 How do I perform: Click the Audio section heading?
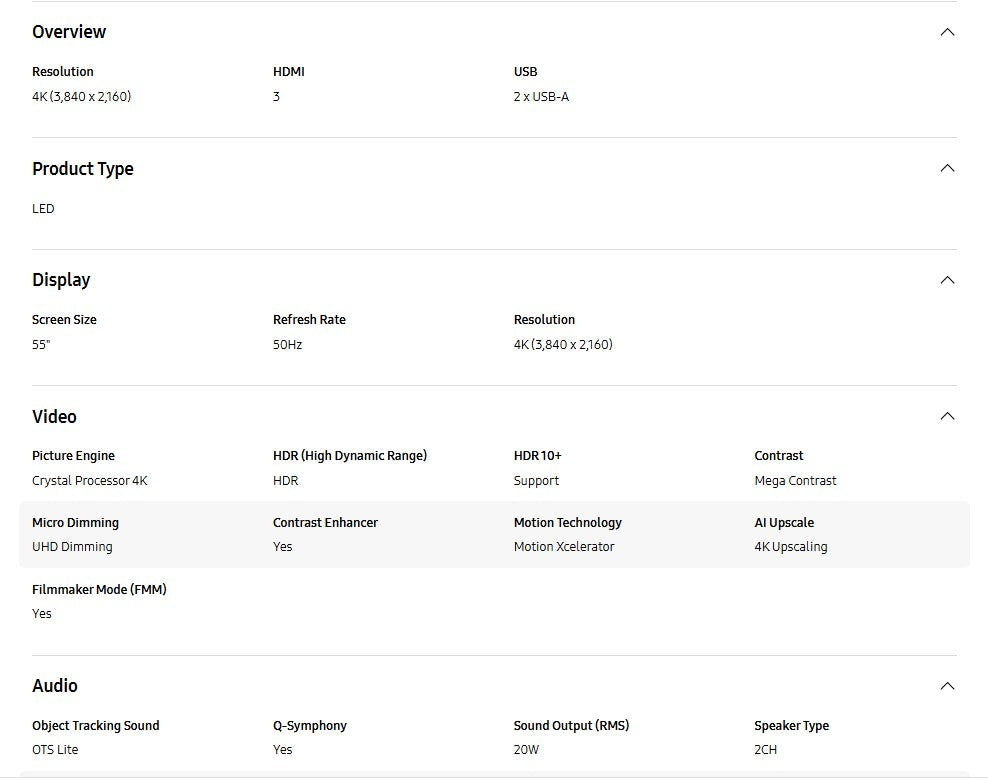coord(55,686)
